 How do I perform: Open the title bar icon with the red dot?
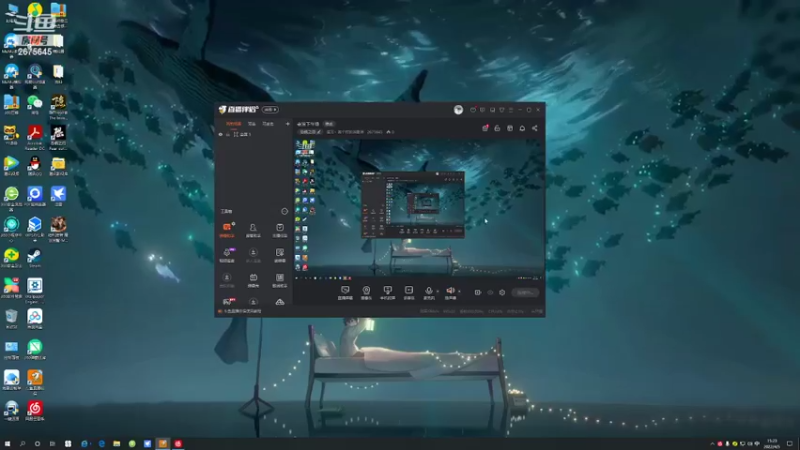[473, 110]
